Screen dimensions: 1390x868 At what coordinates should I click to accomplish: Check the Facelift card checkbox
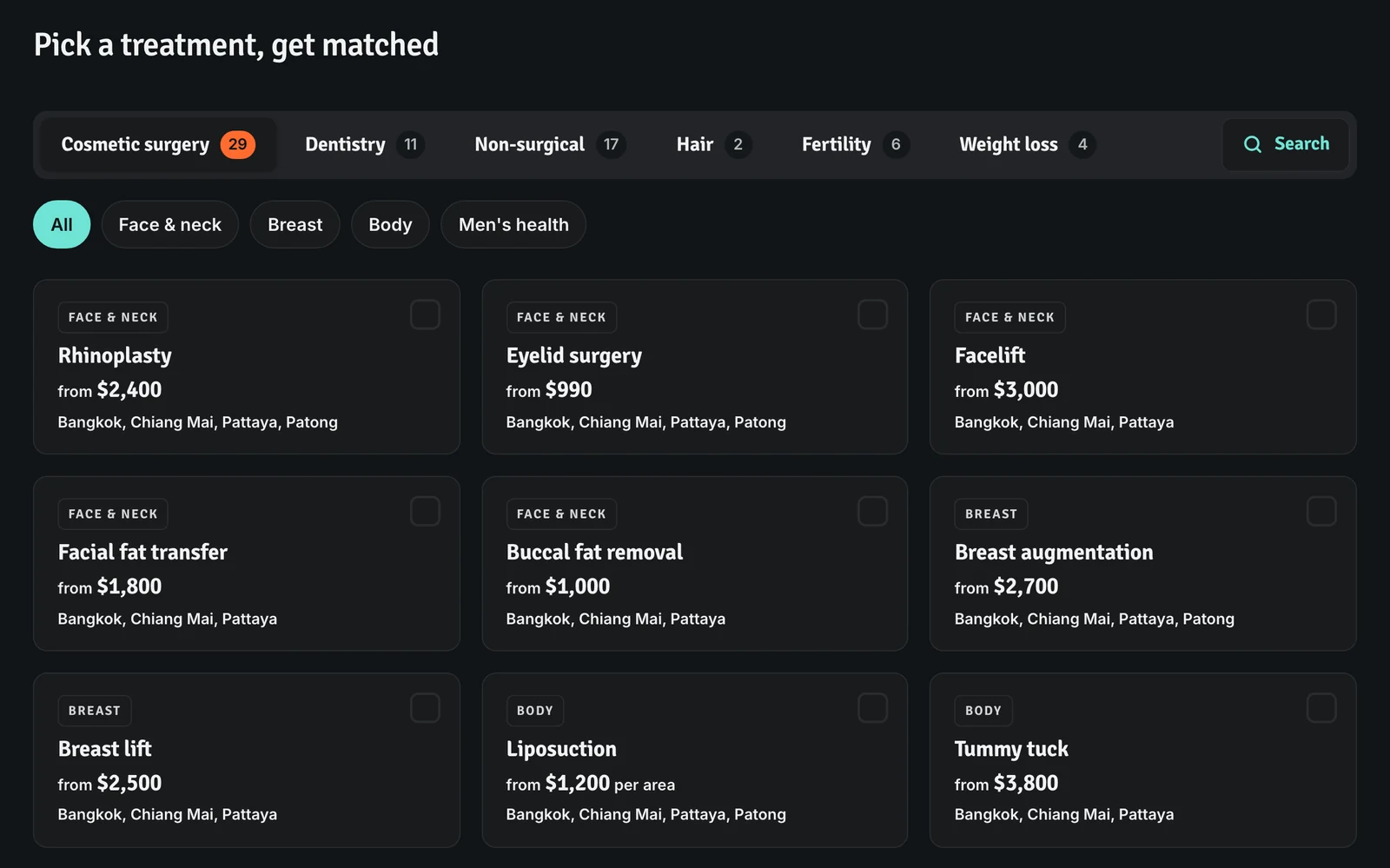tap(1321, 315)
